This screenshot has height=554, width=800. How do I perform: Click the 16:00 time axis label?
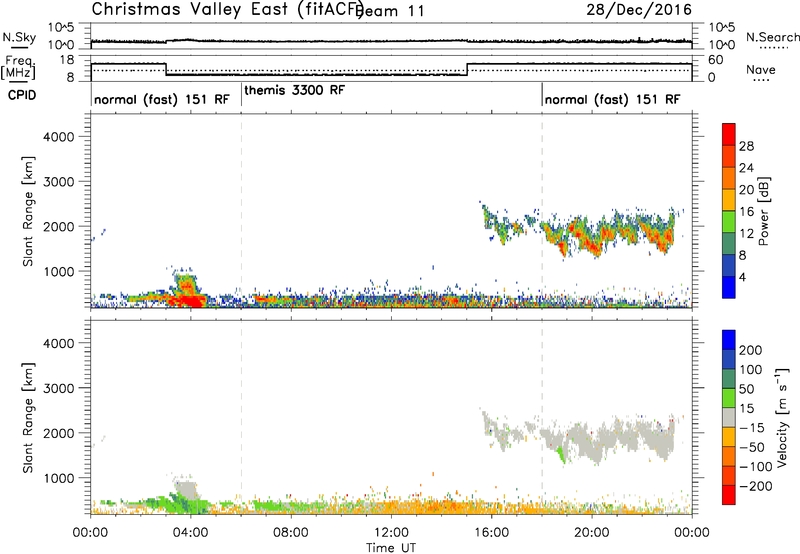(491, 532)
